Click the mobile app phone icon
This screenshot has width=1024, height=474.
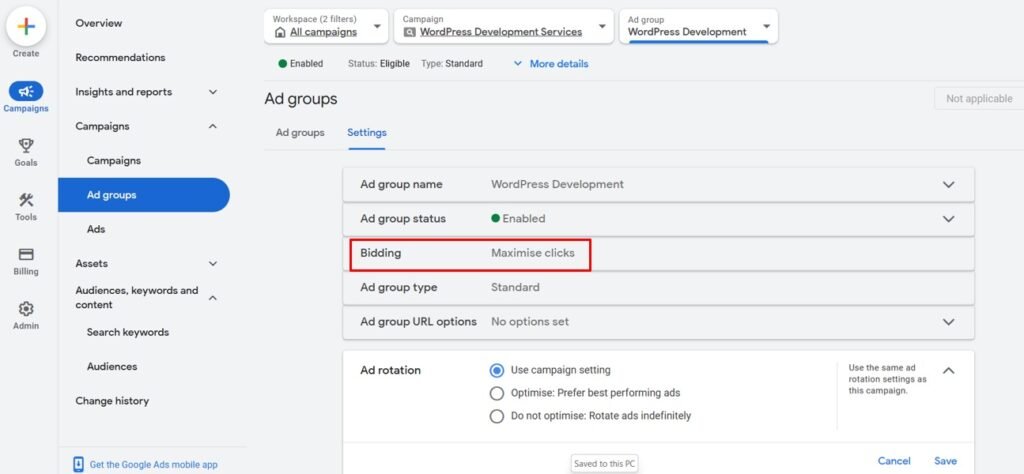(78, 464)
